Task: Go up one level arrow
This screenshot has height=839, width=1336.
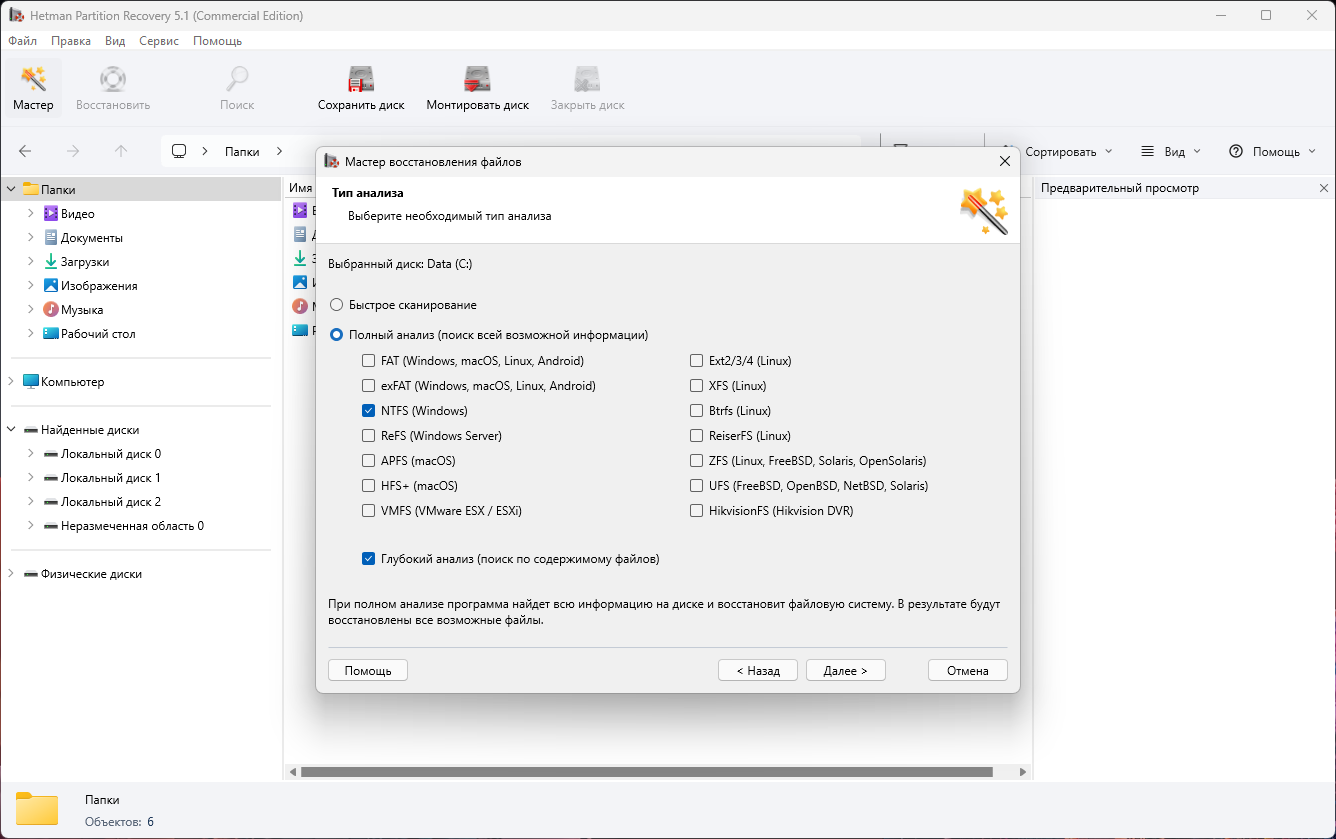Action: coord(121,151)
